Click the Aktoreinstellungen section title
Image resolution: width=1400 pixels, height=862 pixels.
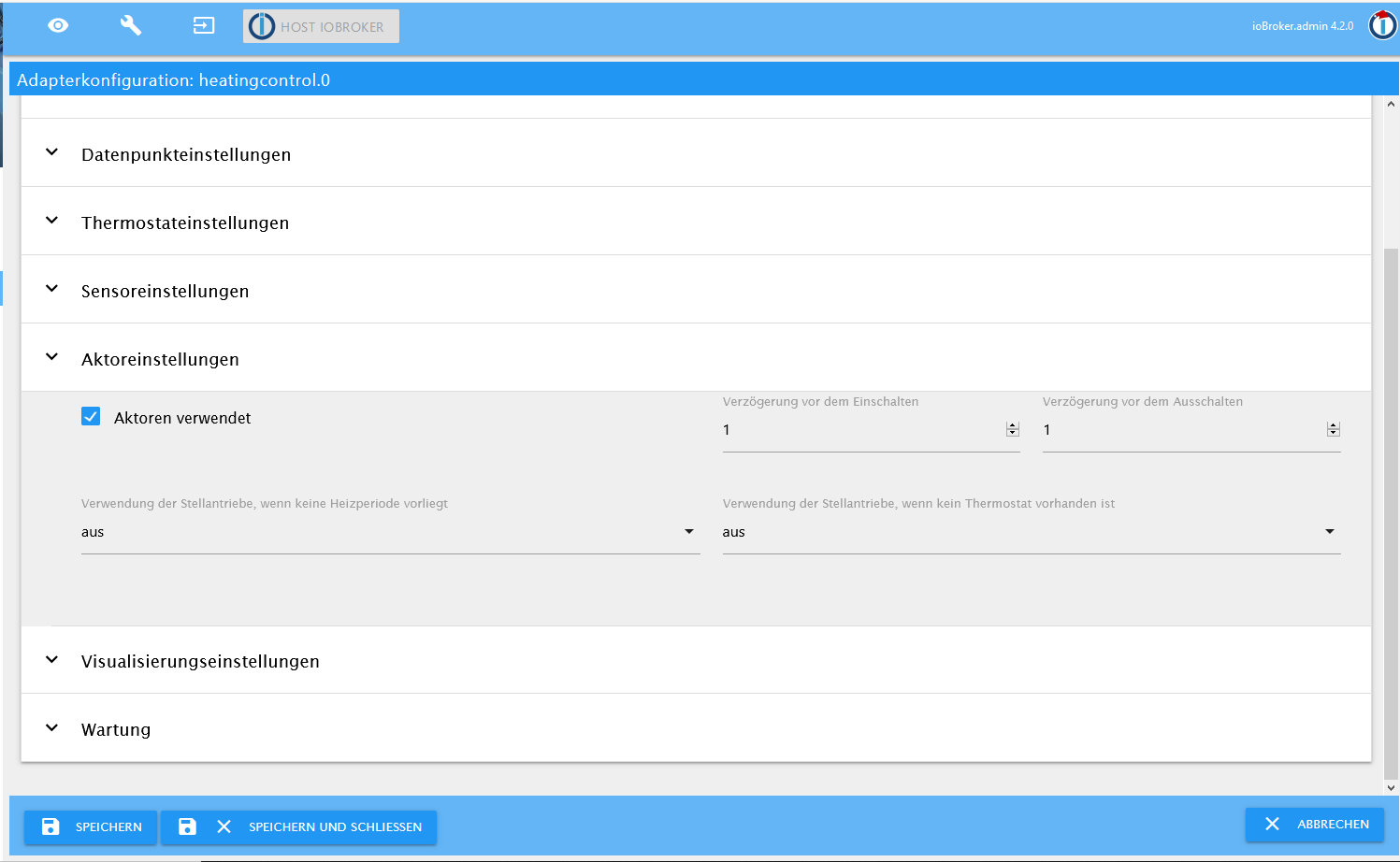point(160,360)
